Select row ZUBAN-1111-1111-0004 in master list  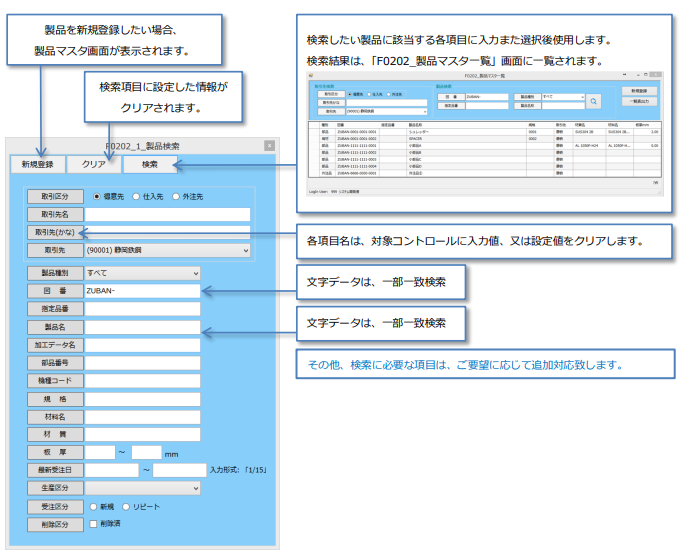(485, 166)
